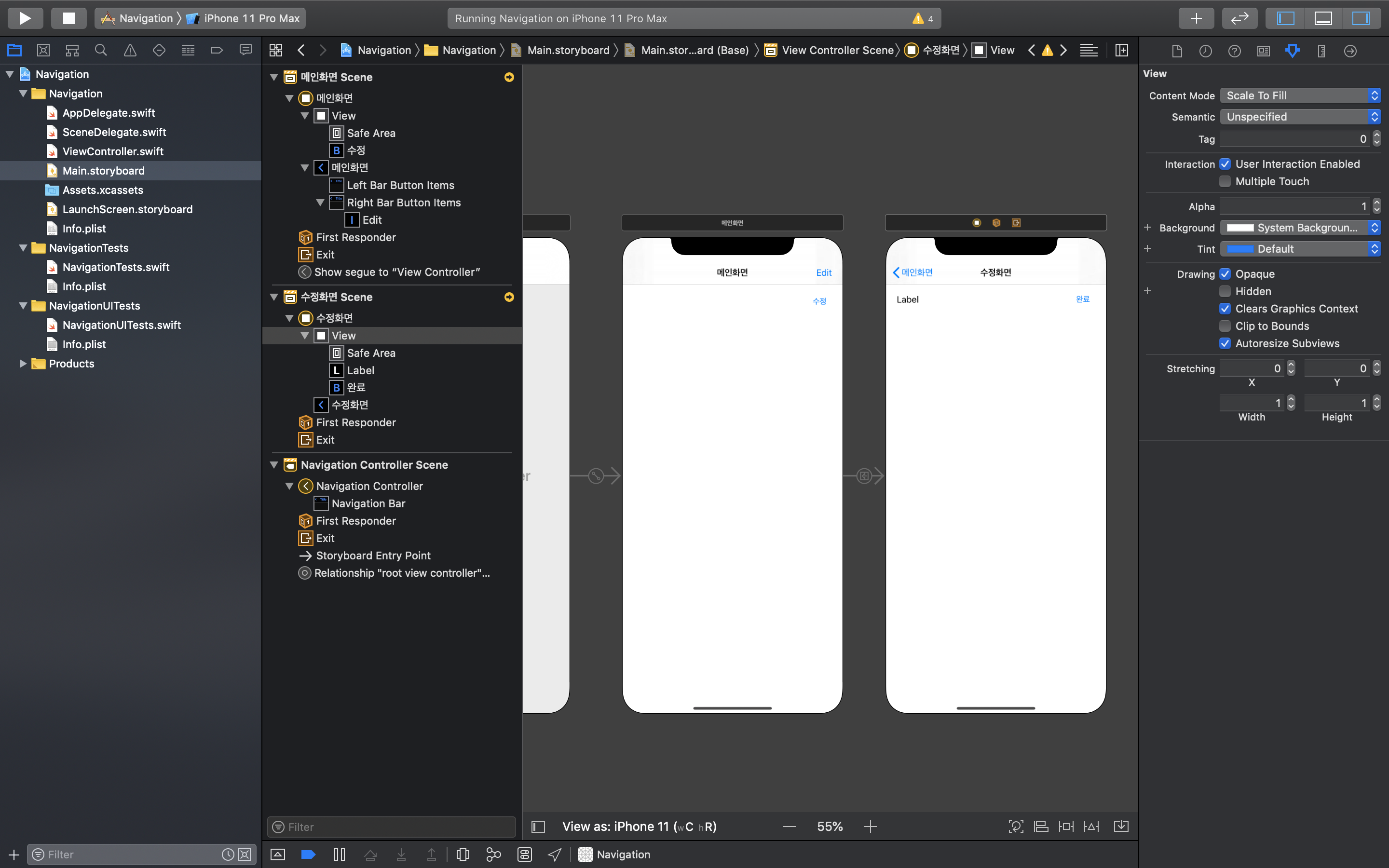Image resolution: width=1389 pixels, height=868 pixels.
Task: Check the Hidden drawing option
Action: [1225, 291]
